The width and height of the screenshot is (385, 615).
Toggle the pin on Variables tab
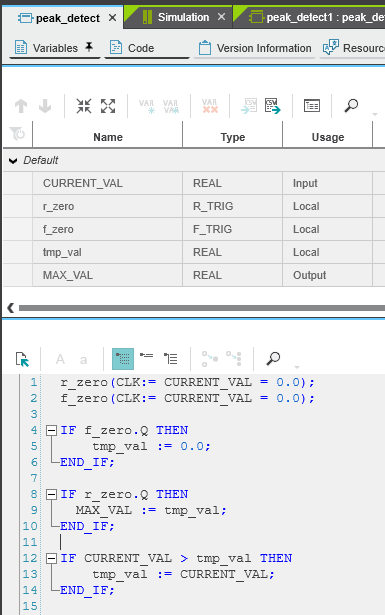pyautogui.click(x=89, y=47)
